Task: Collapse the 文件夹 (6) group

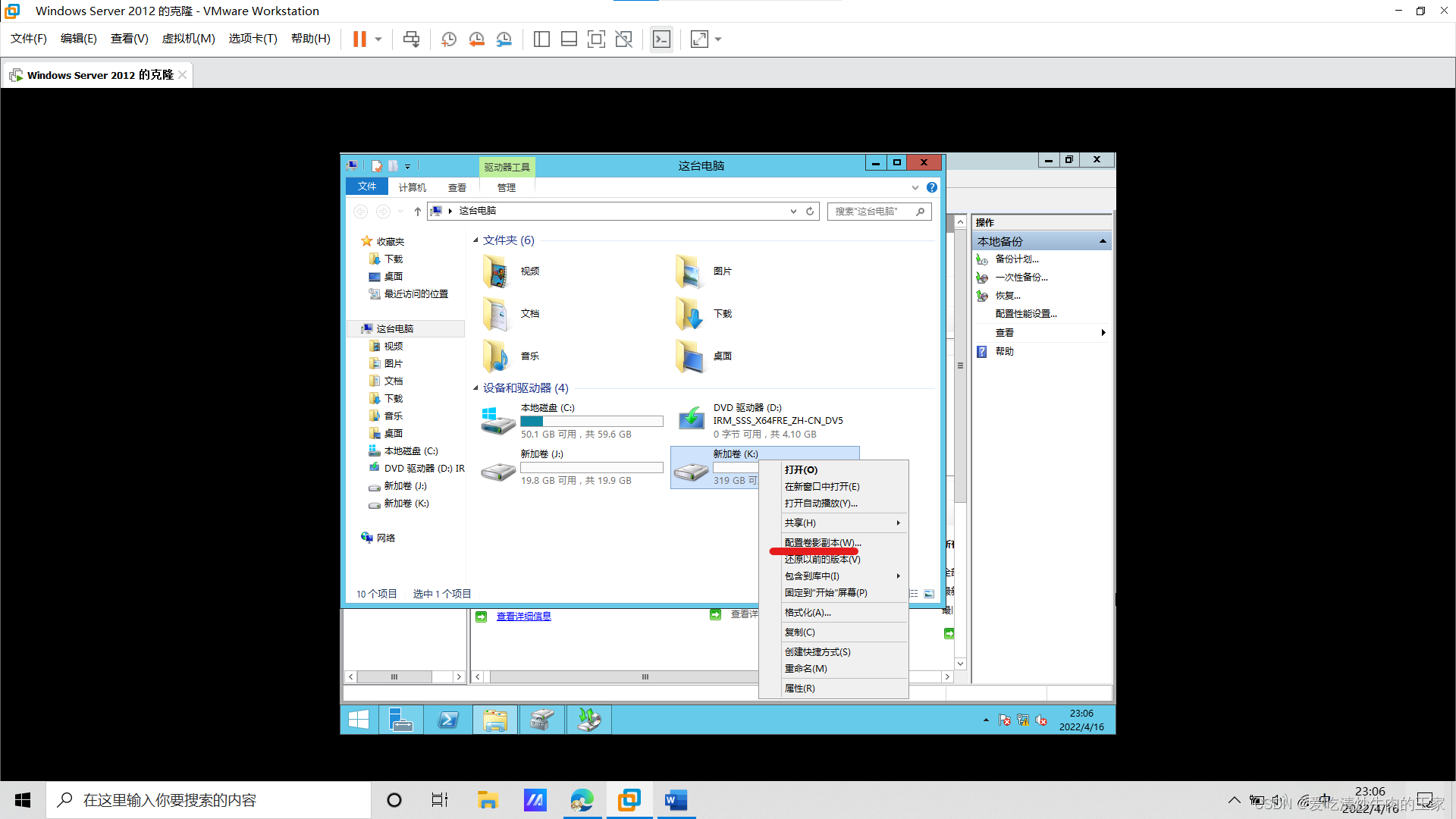Action: tap(475, 240)
